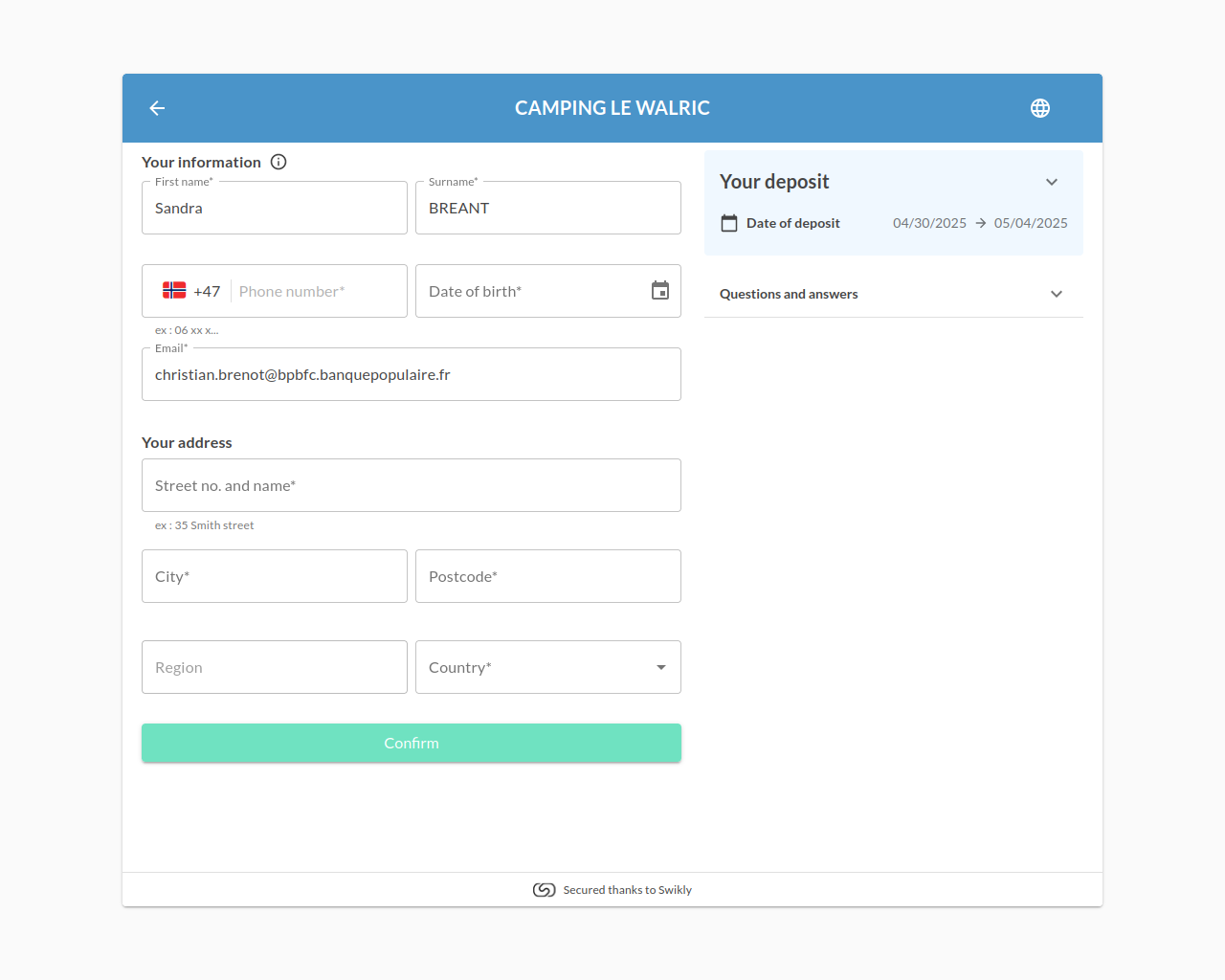Click the Norway flag country code selector
Image resolution: width=1225 pixels, height=980 pixels.
coord(174,291)
